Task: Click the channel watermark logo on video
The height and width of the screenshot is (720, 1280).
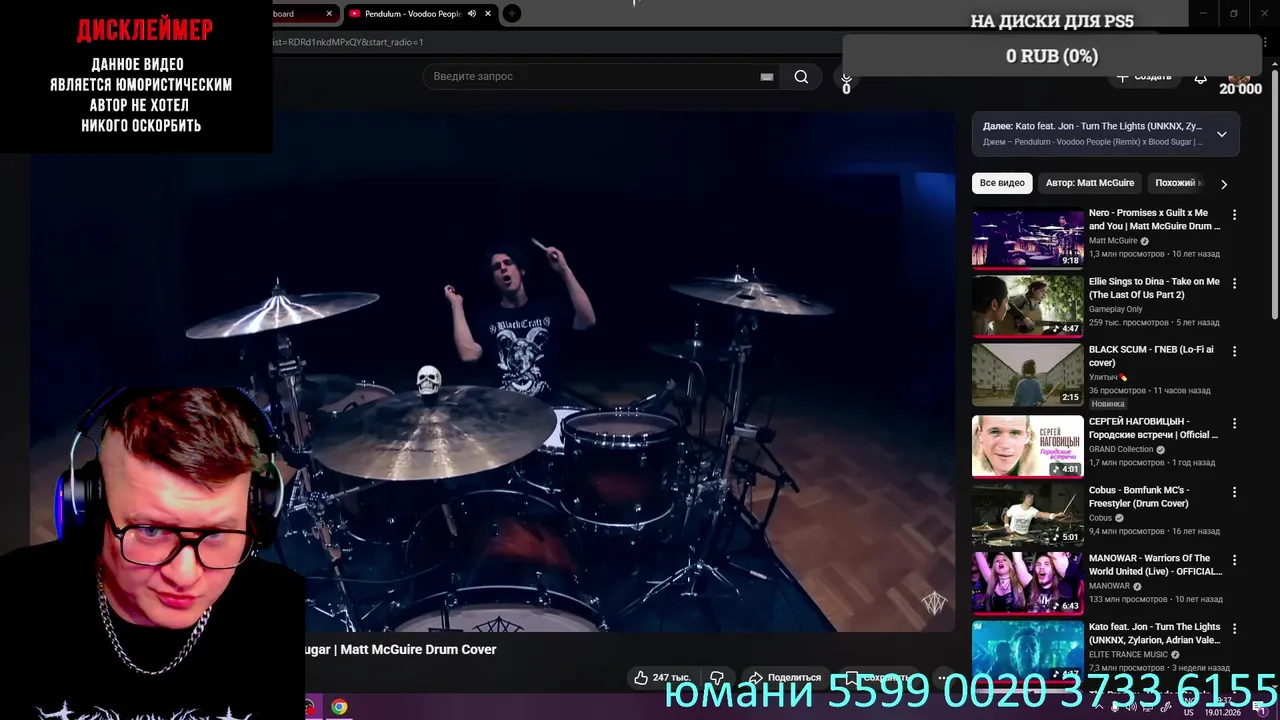Action: (934, 603)
